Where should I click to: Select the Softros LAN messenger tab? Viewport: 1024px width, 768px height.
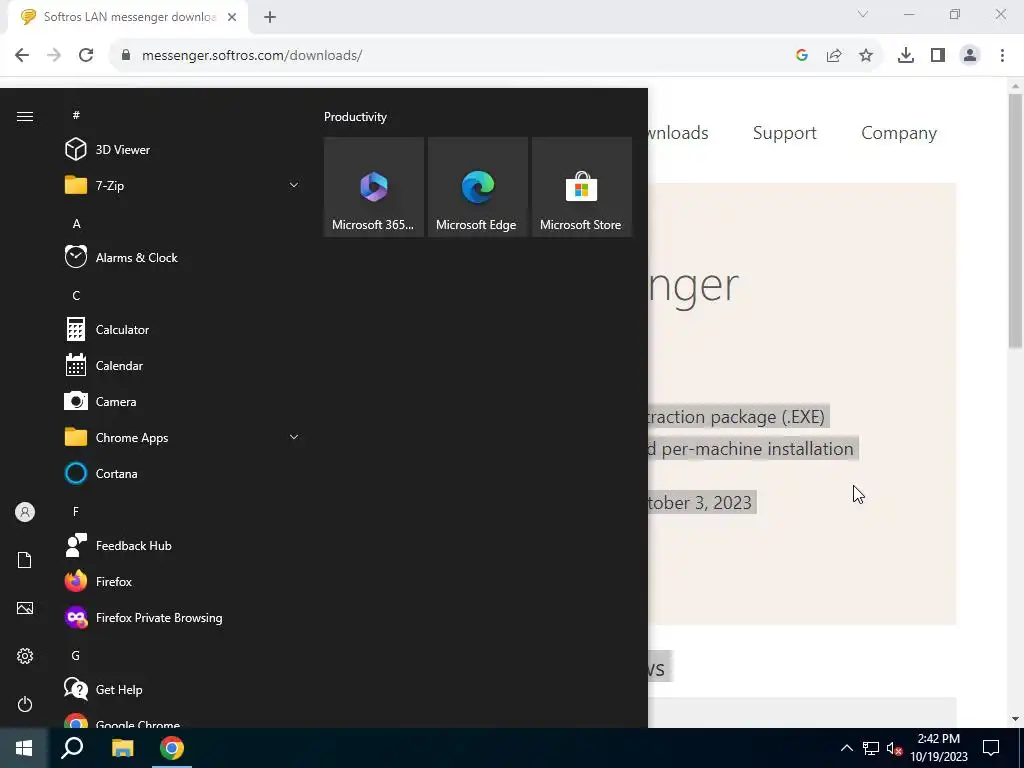point(128,18)
